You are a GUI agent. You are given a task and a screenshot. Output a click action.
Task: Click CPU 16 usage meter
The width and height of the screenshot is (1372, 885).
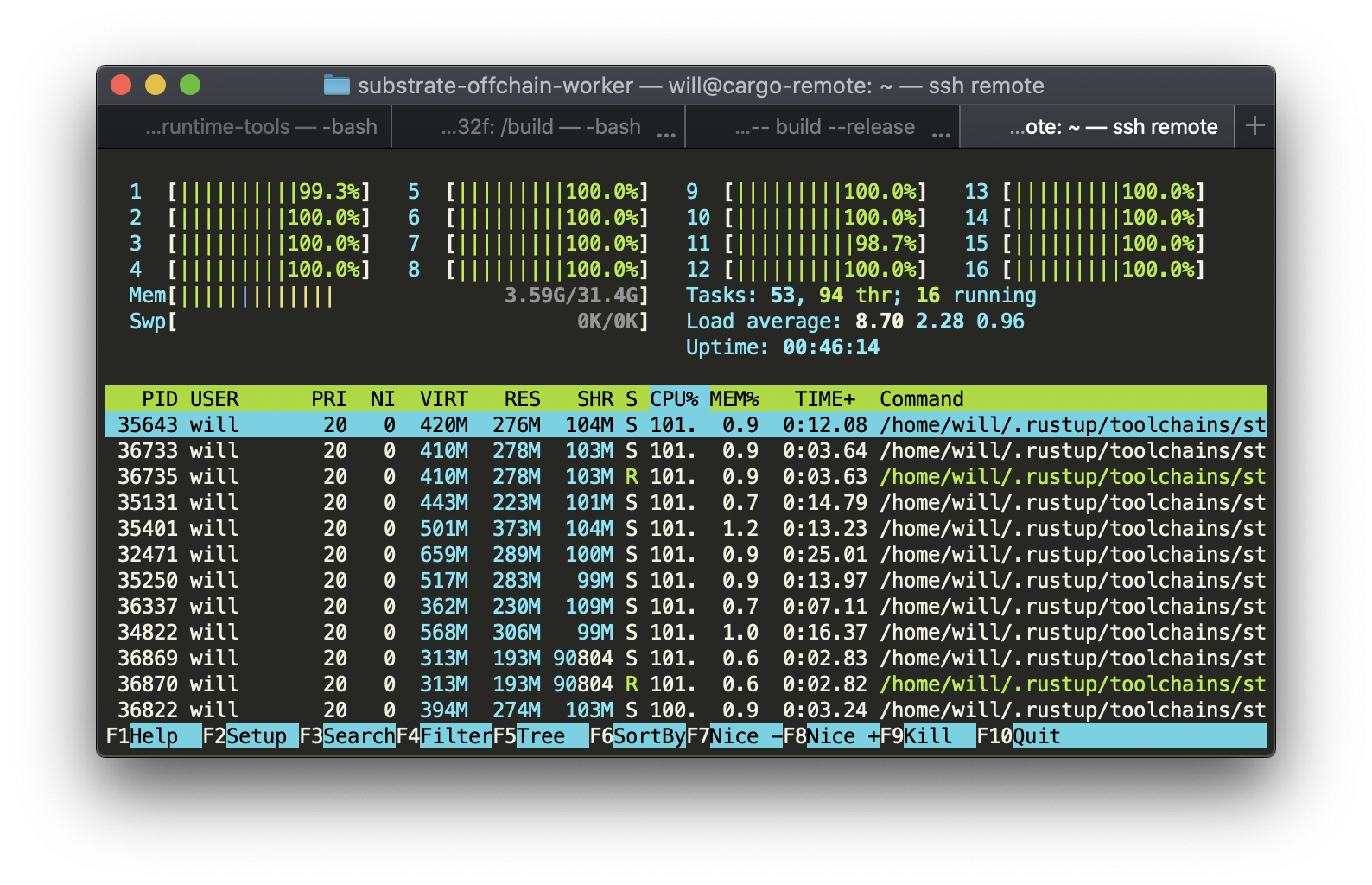point(1085,270)
